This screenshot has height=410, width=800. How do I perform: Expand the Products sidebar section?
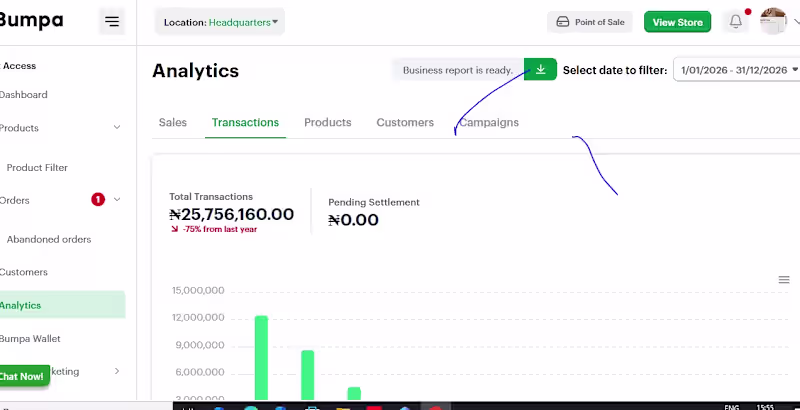tap(117, 127)
